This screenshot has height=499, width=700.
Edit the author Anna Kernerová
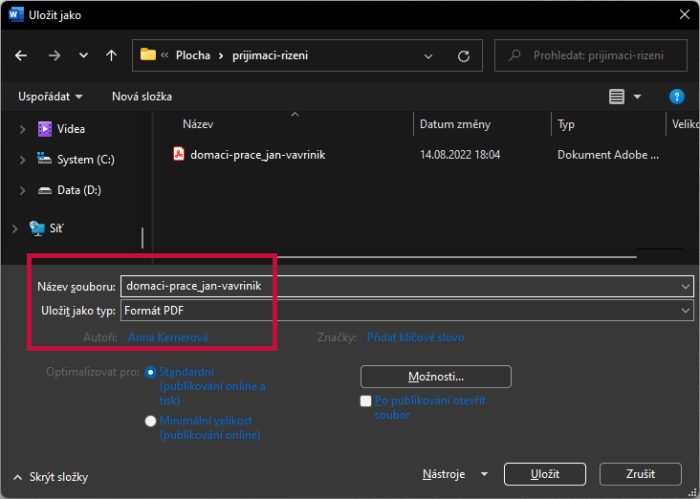point(168,337)
